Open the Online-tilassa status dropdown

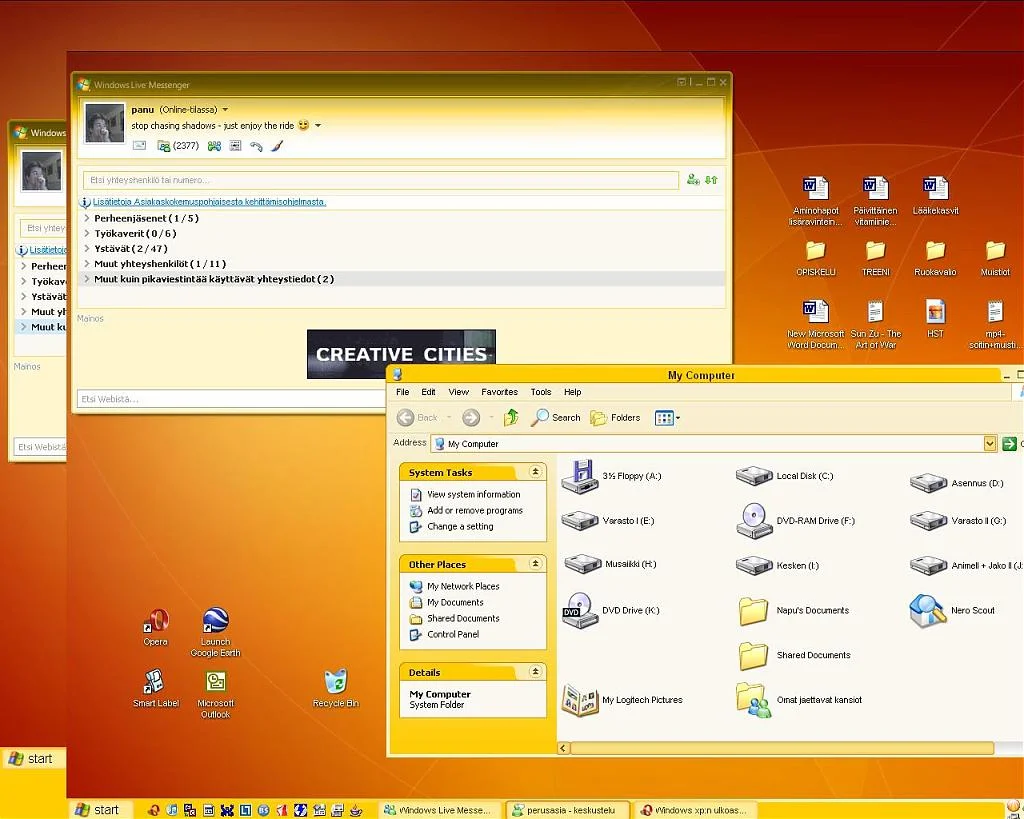click(x=225, y=110)
